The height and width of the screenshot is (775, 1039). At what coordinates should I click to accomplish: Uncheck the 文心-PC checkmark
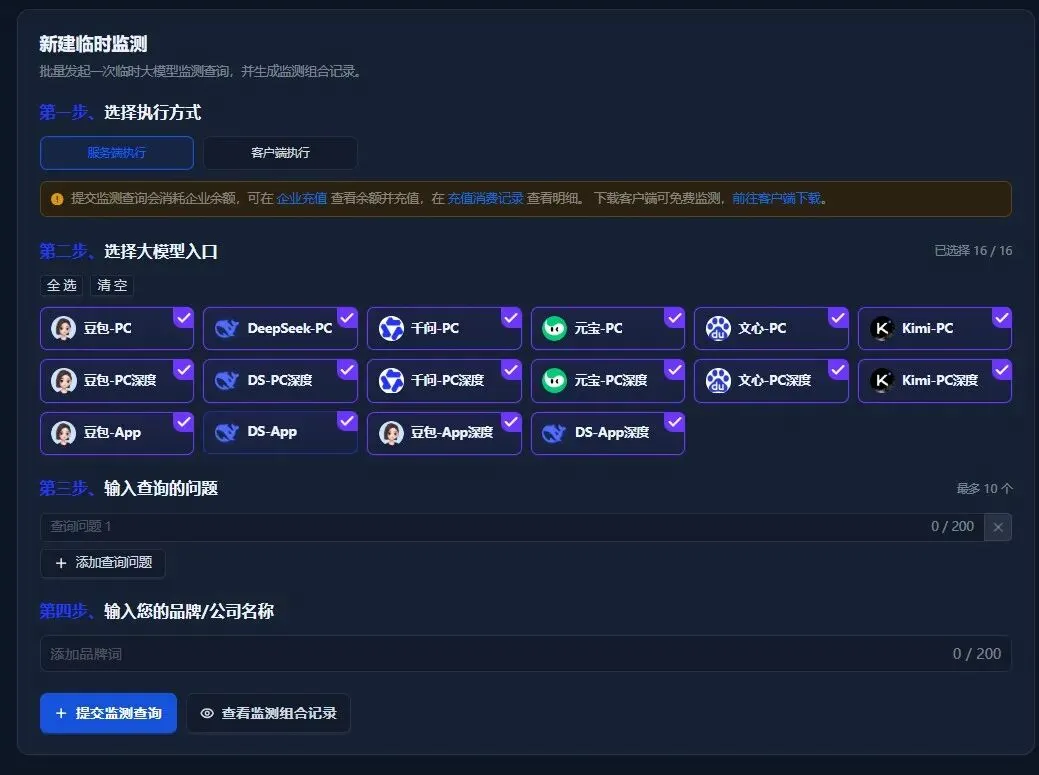tap(838, 317)
